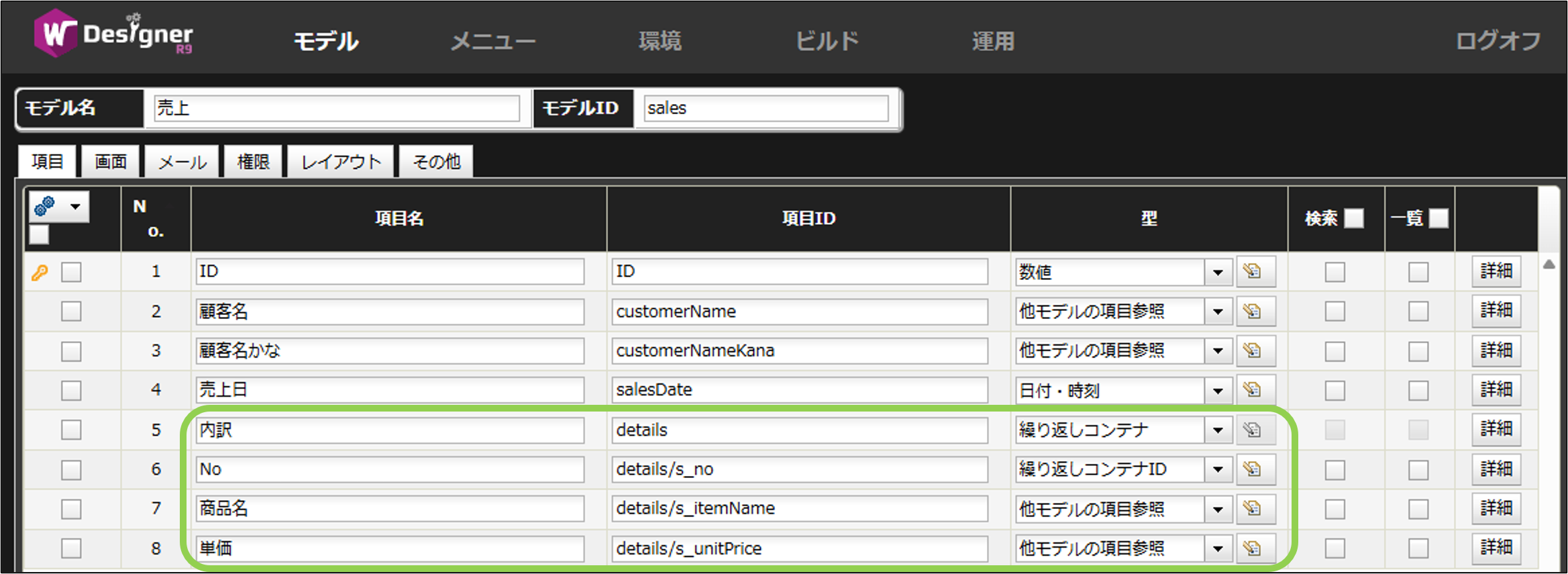Switch to the レイアウト tab

coord(341,162)
